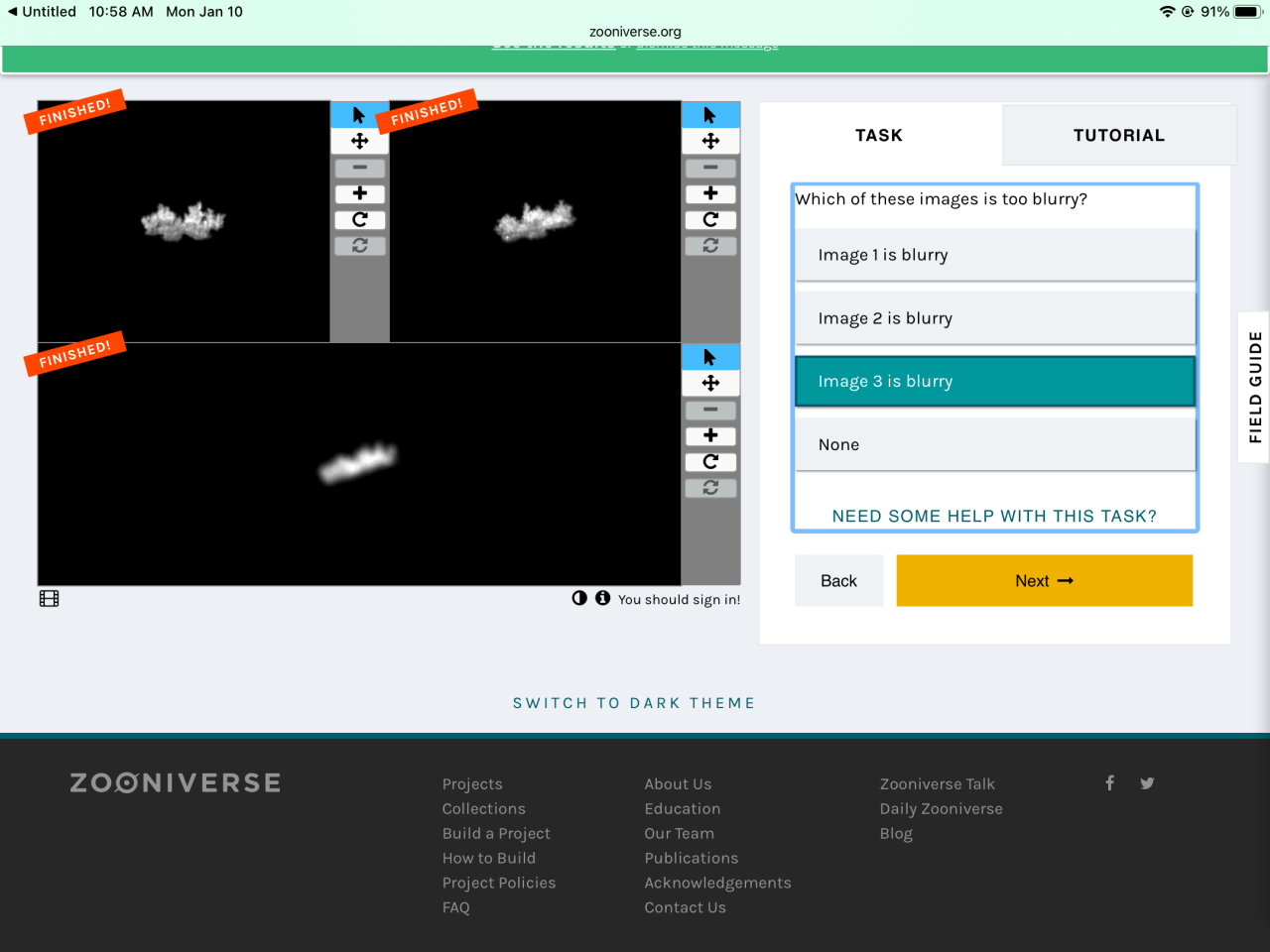Select pan tool in third image toolbar
Image resolution: width=1270 pixels, height=952 pixels.
(710, 383)
